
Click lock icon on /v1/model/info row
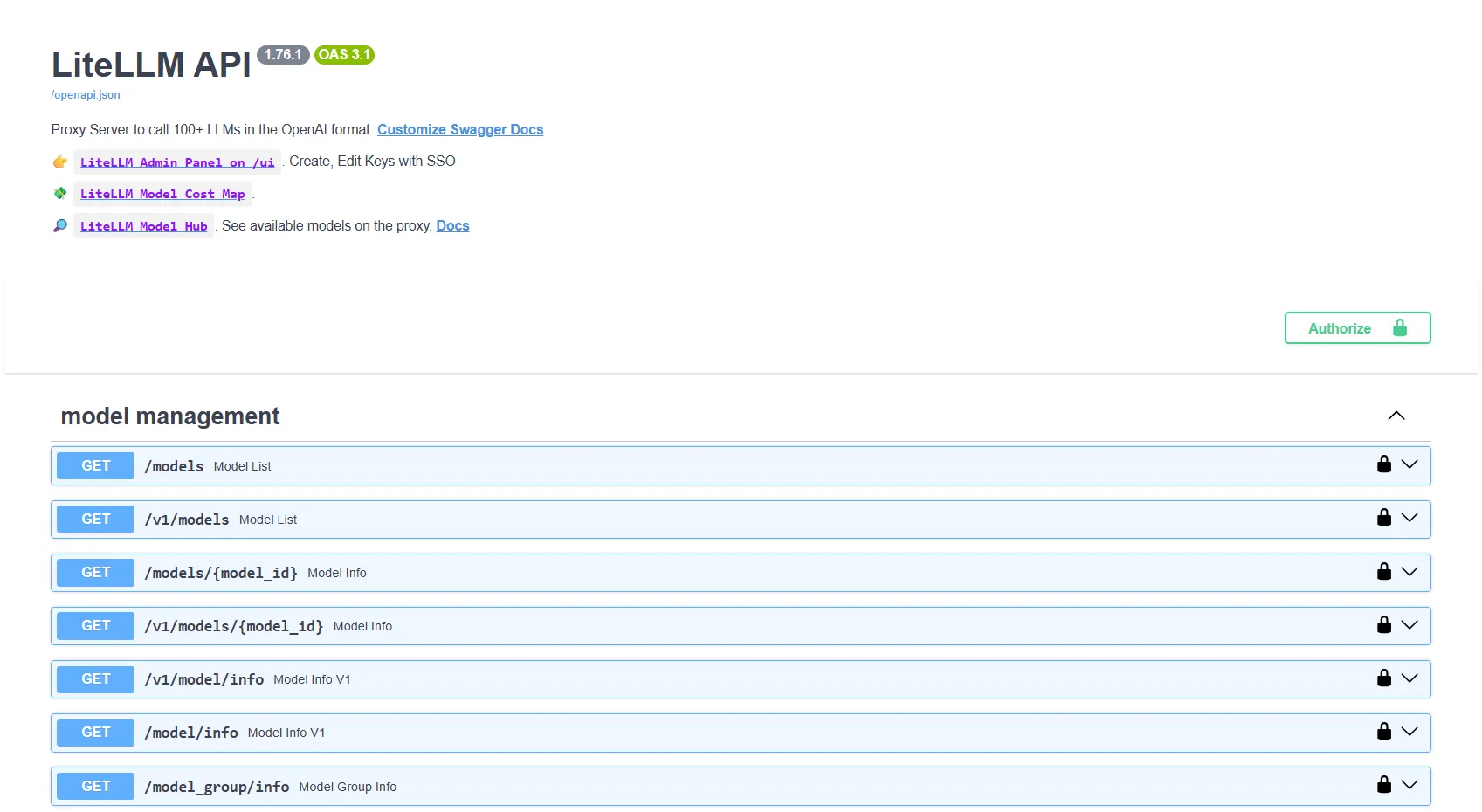1383,678
